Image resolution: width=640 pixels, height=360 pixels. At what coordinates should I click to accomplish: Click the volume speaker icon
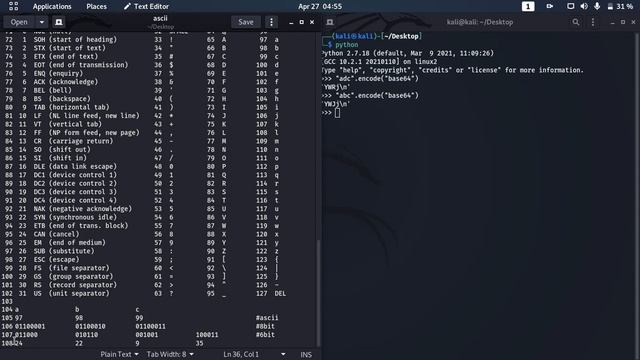584,7
